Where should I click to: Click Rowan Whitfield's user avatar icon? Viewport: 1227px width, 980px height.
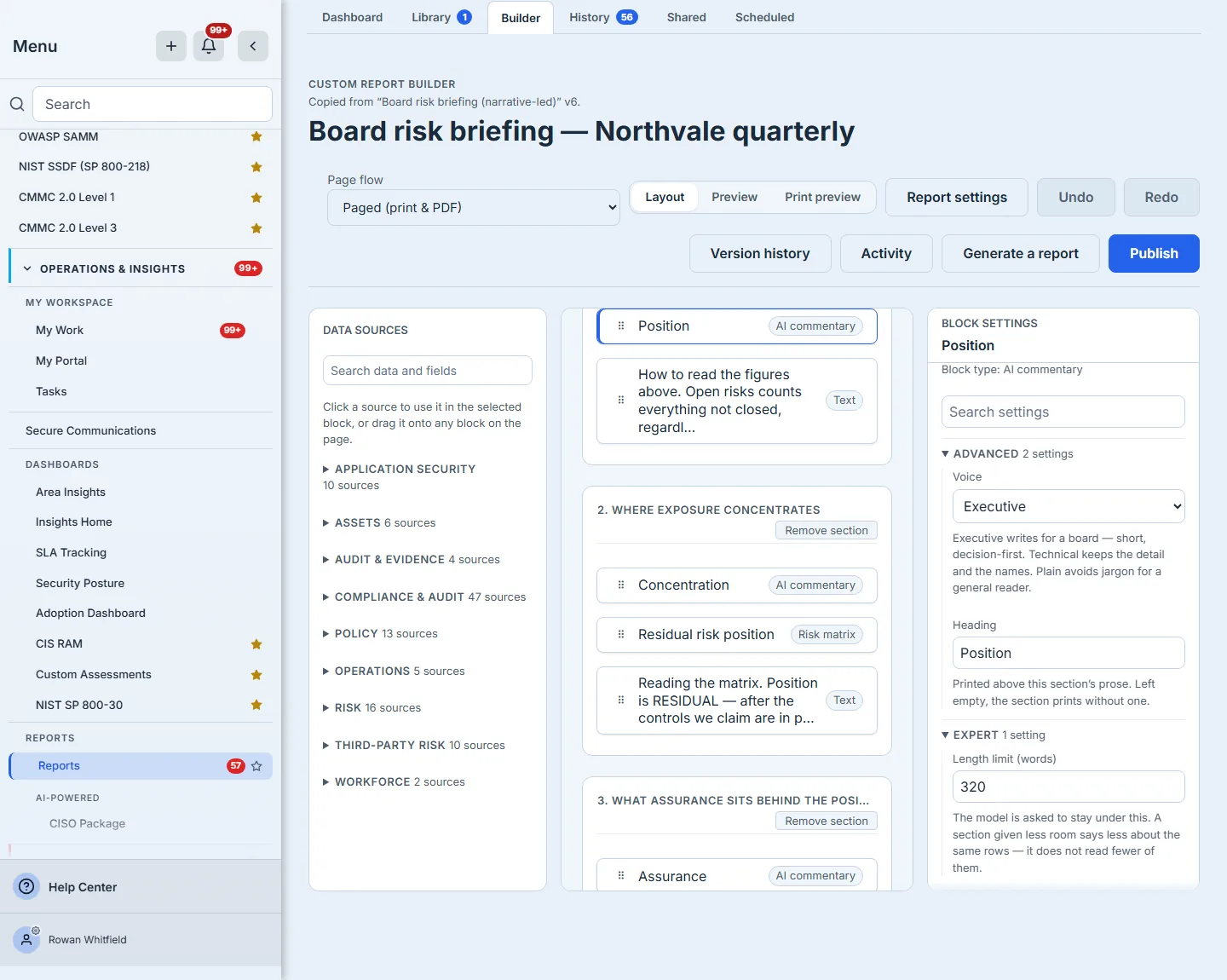coord(27,939)
